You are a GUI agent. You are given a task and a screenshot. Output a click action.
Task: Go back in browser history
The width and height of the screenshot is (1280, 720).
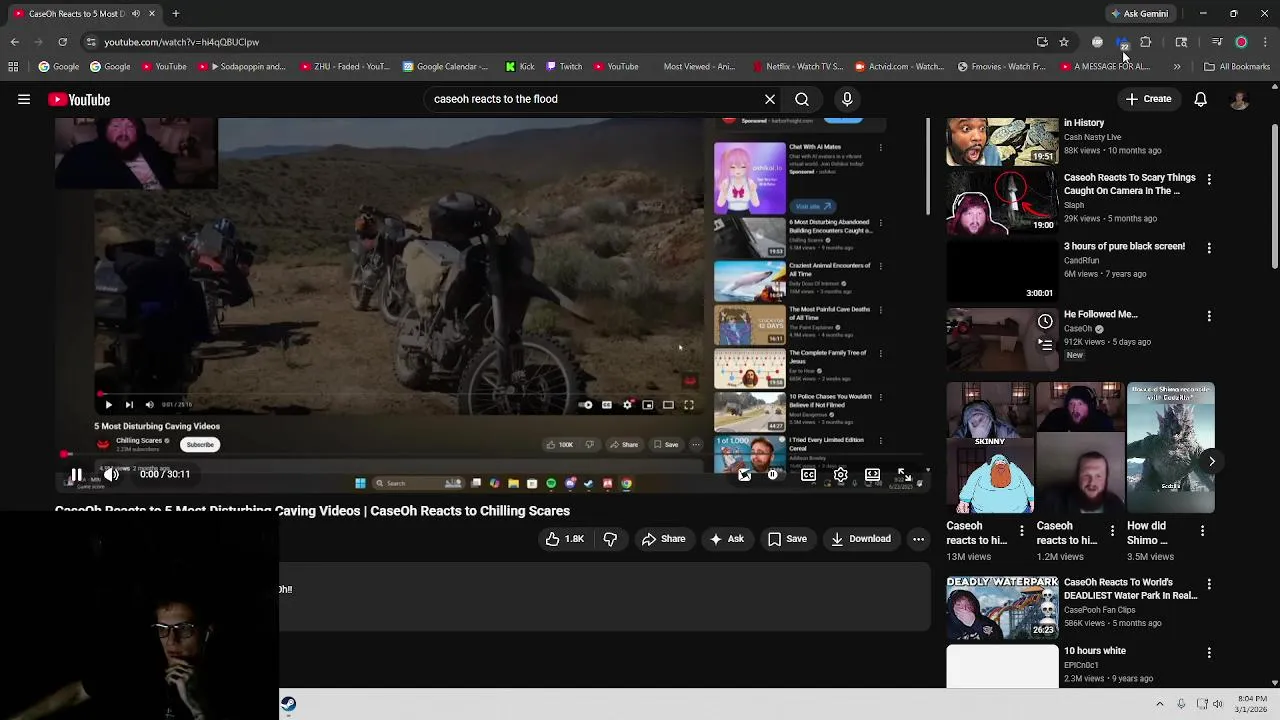pos(14,42)
